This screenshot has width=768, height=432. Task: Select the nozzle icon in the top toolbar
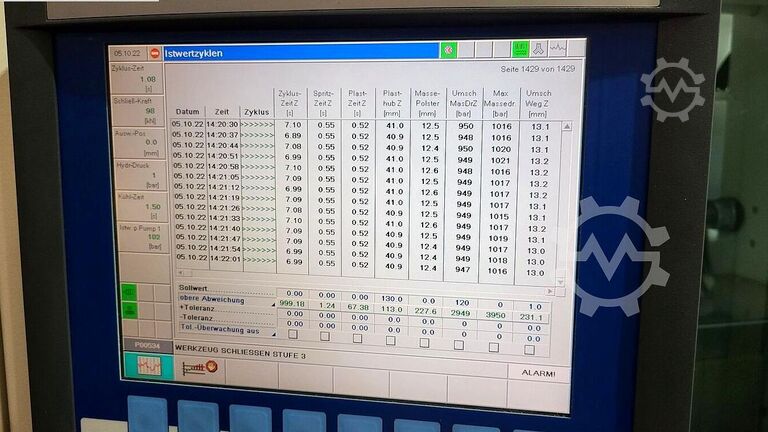[x=539, y=49]
